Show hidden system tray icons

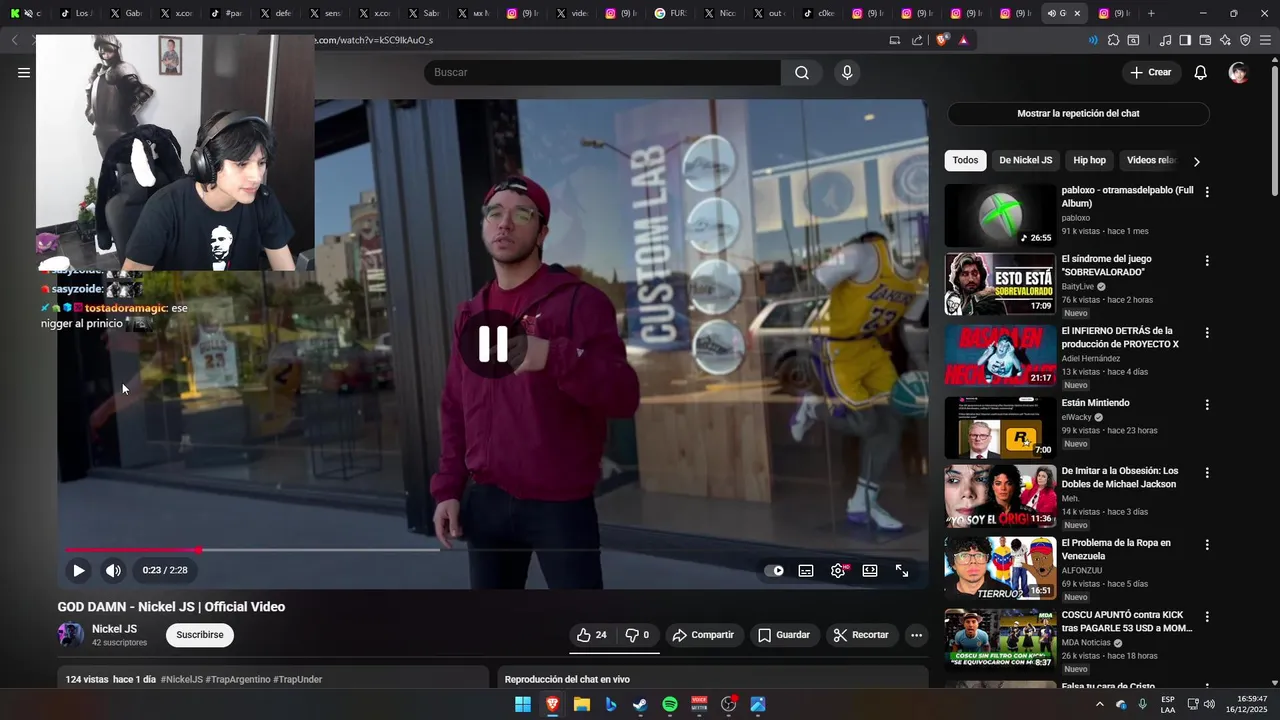click(1100, 704)
